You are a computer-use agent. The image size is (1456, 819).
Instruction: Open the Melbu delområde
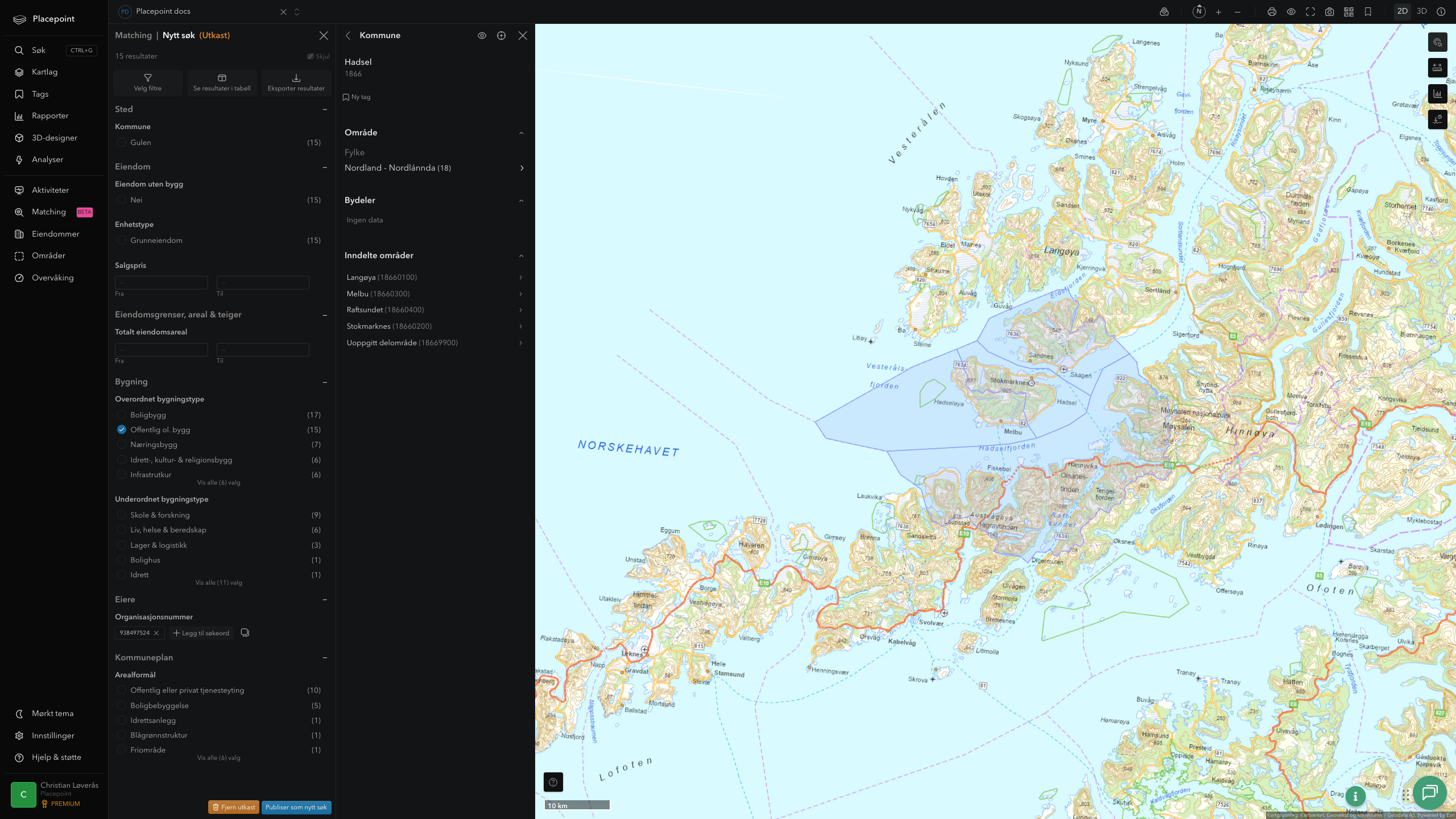435,293
